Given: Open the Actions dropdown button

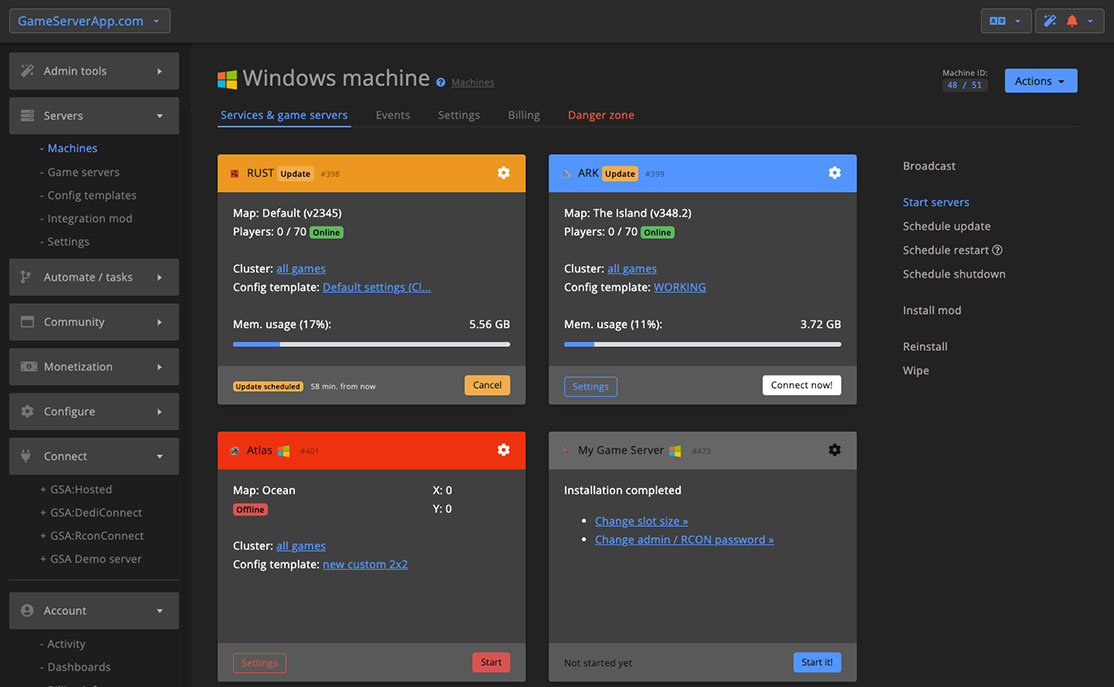Looking at the screenshot, I should [1040, 81].
